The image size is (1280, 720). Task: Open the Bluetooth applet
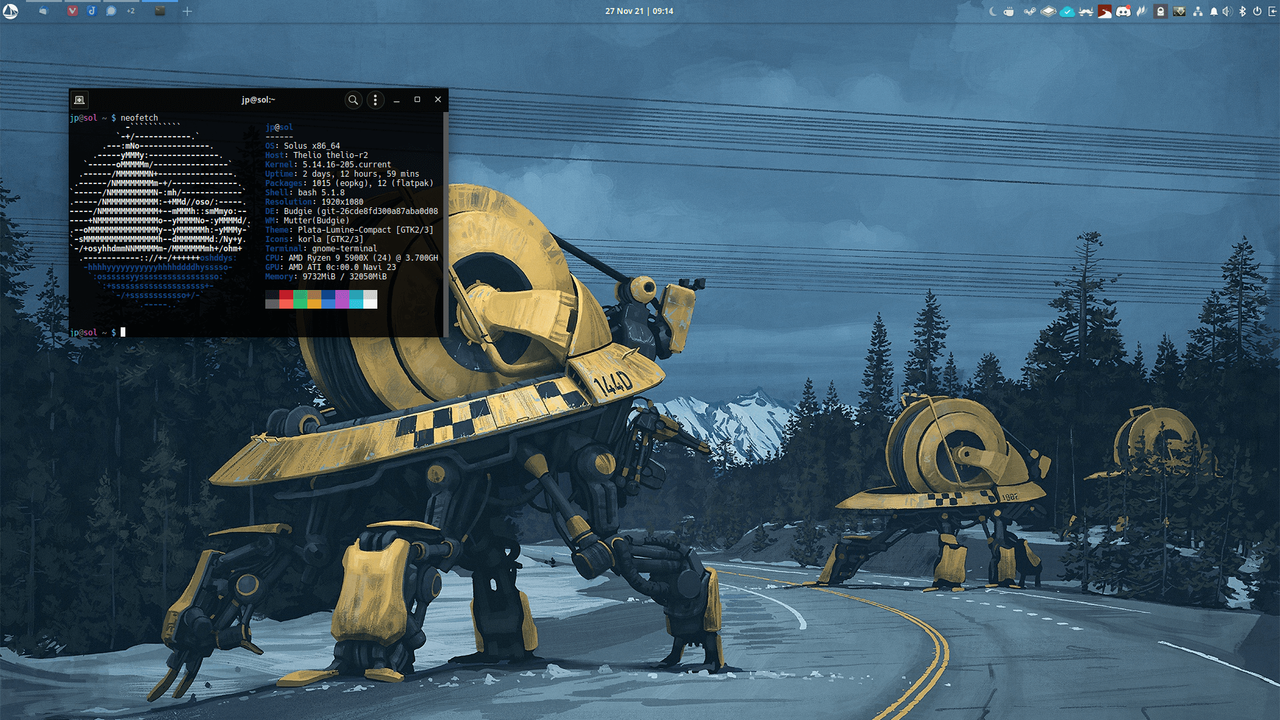(1242, 11)
